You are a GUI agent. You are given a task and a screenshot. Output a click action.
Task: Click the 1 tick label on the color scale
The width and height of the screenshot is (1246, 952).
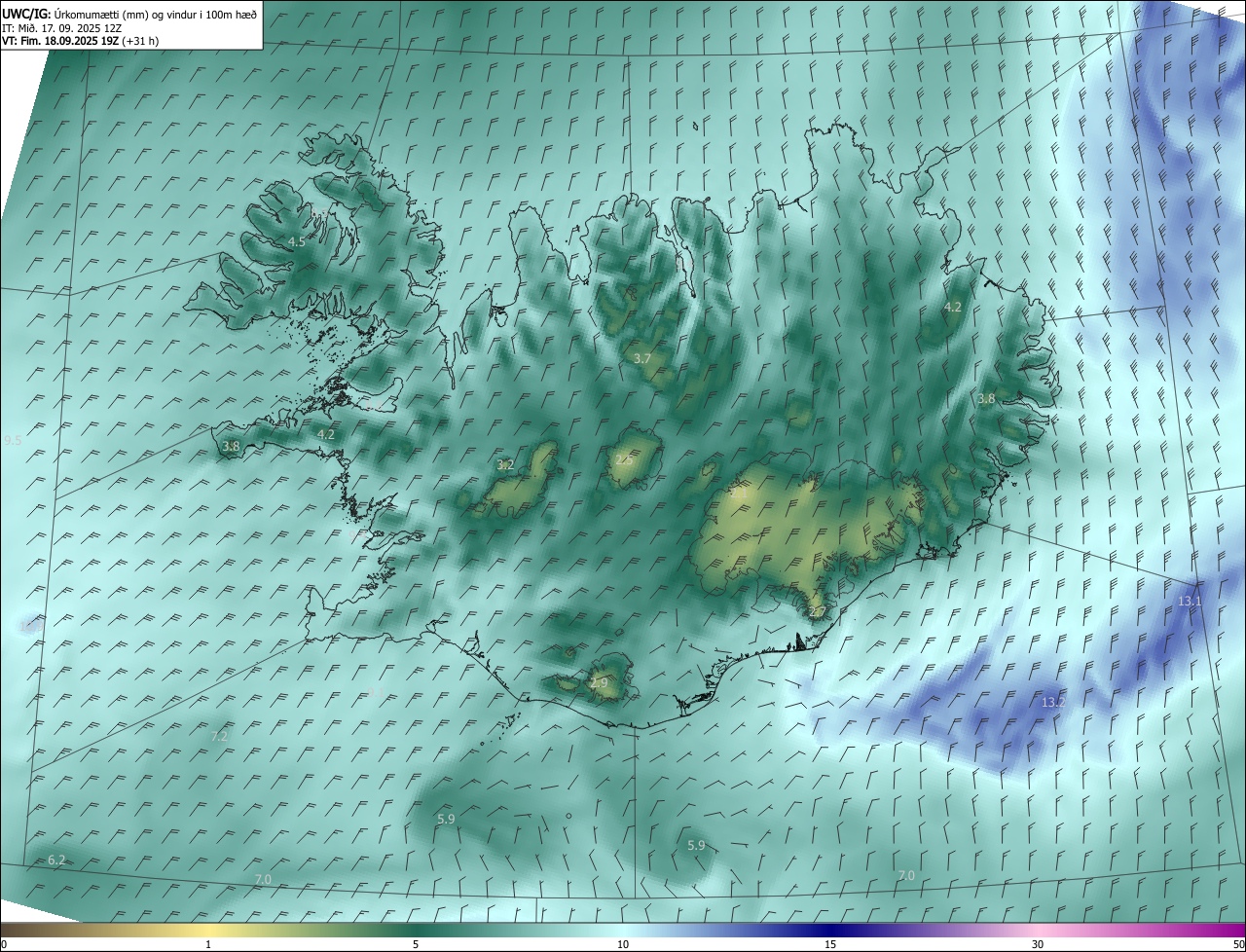point(208,945)
